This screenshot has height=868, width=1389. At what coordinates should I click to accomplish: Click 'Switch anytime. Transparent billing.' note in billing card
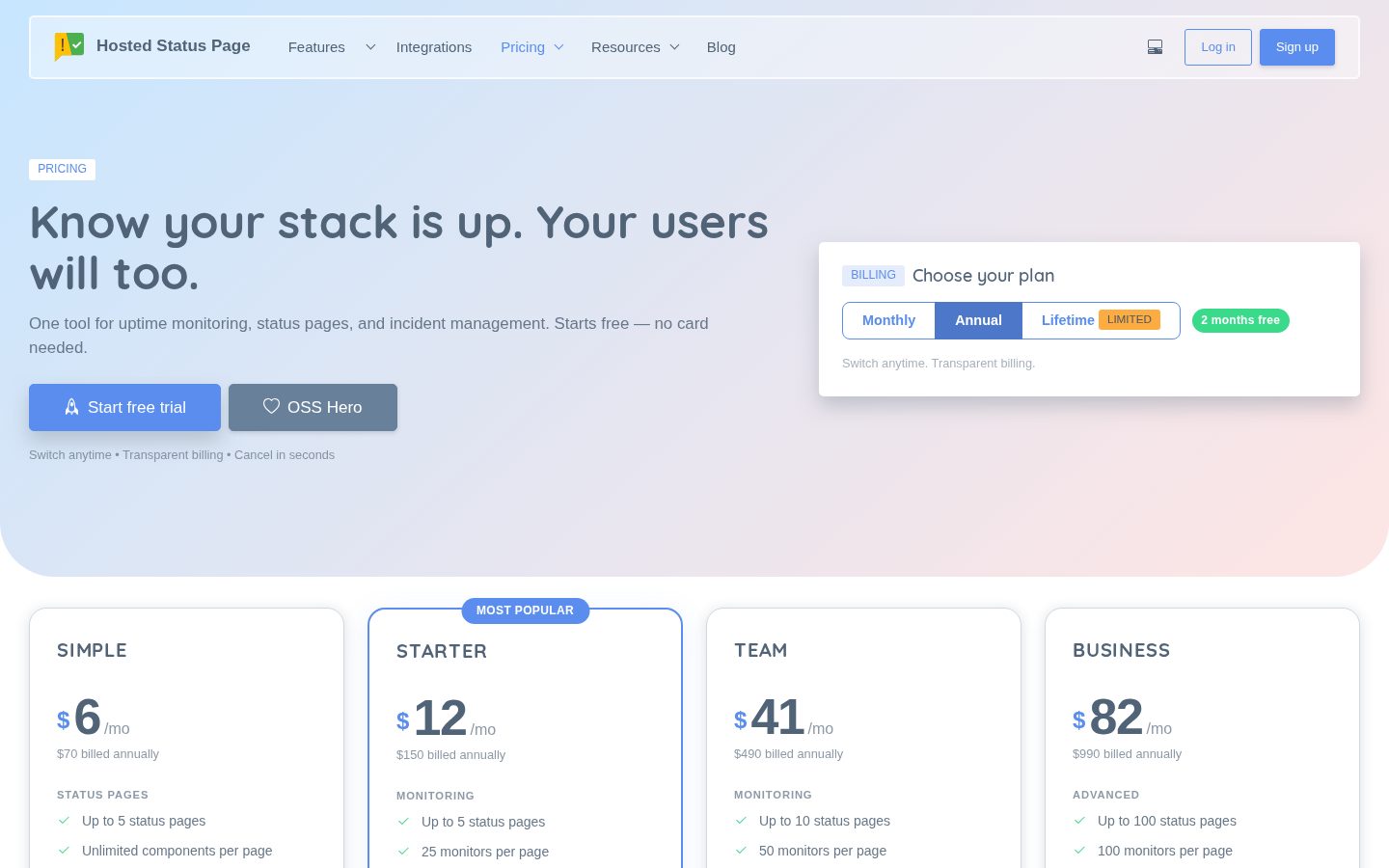pos(939,364)
